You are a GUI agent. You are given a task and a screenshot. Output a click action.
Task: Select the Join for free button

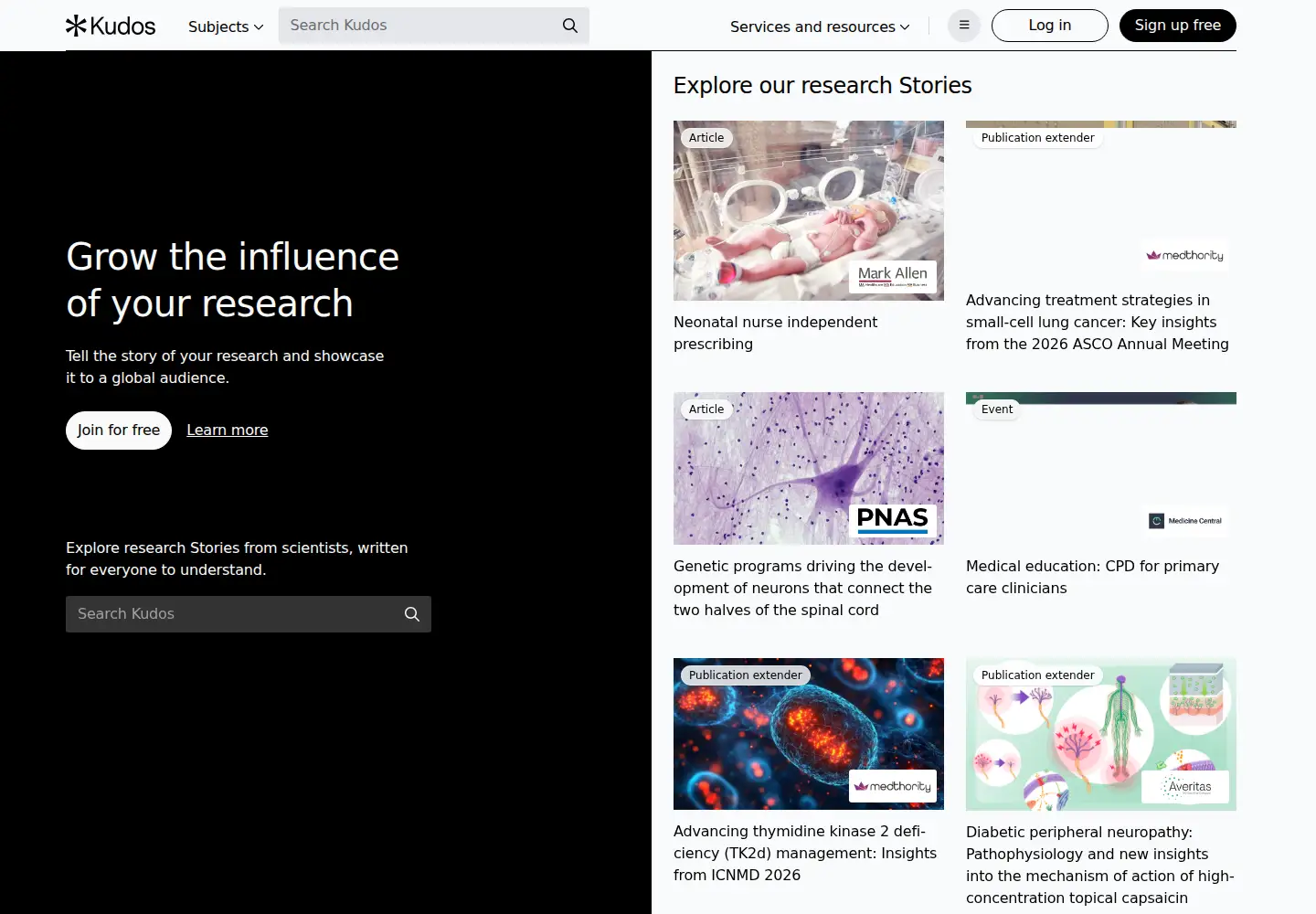pyautogui.click(x=119, y=430)
